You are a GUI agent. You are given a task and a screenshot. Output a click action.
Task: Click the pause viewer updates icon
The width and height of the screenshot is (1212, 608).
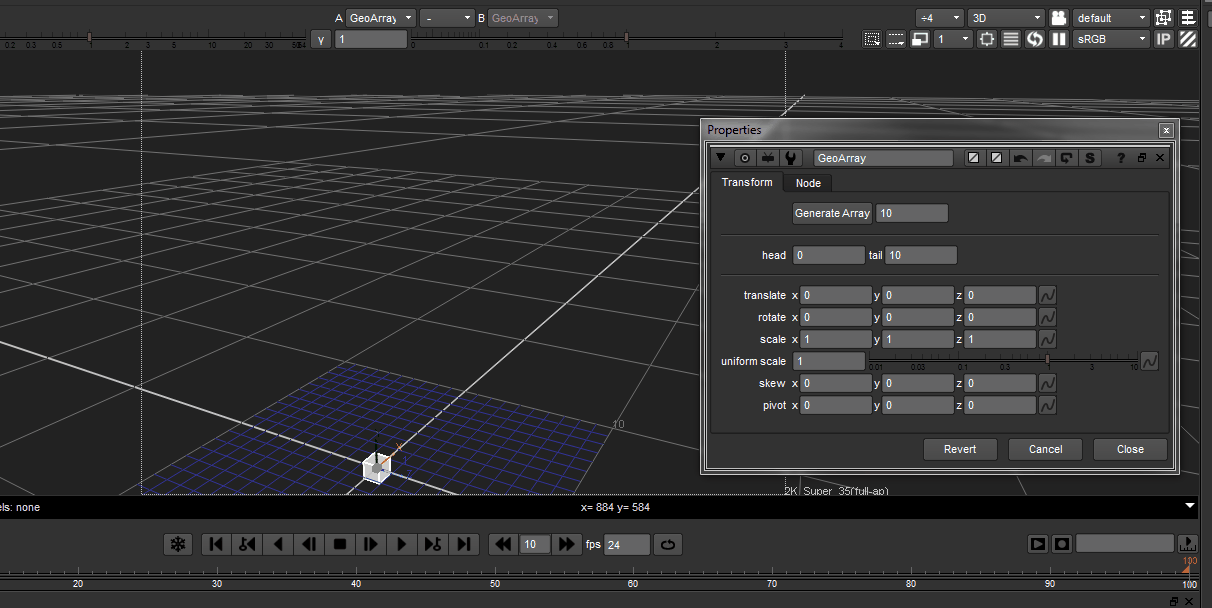(x=1058, y=38)
